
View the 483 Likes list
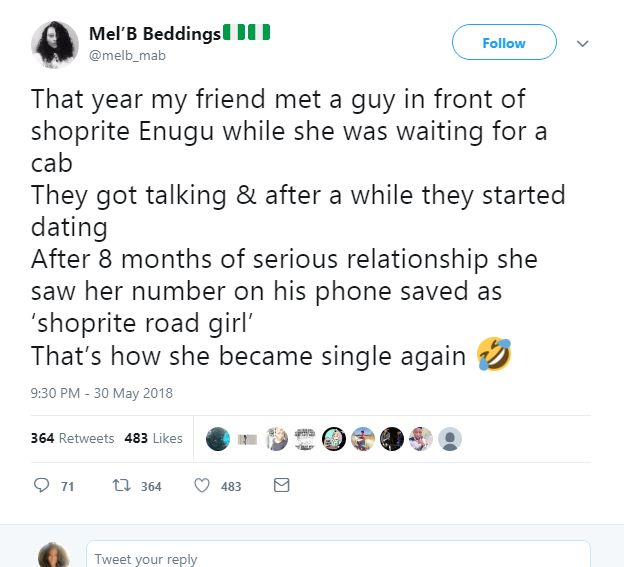click(x=153, y=438)
